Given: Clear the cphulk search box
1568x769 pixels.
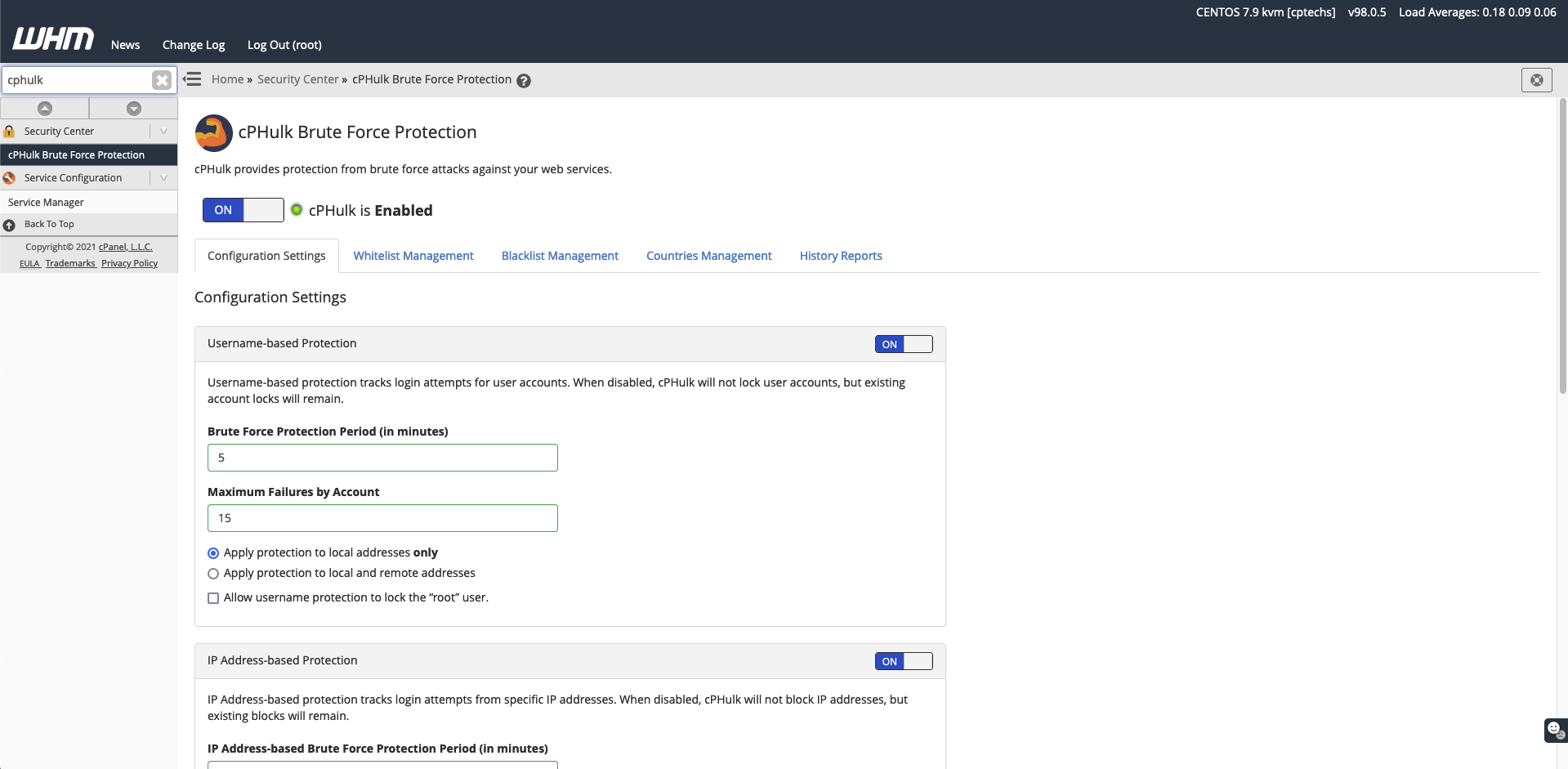Looking at the screenshot, I should point(162,80).
